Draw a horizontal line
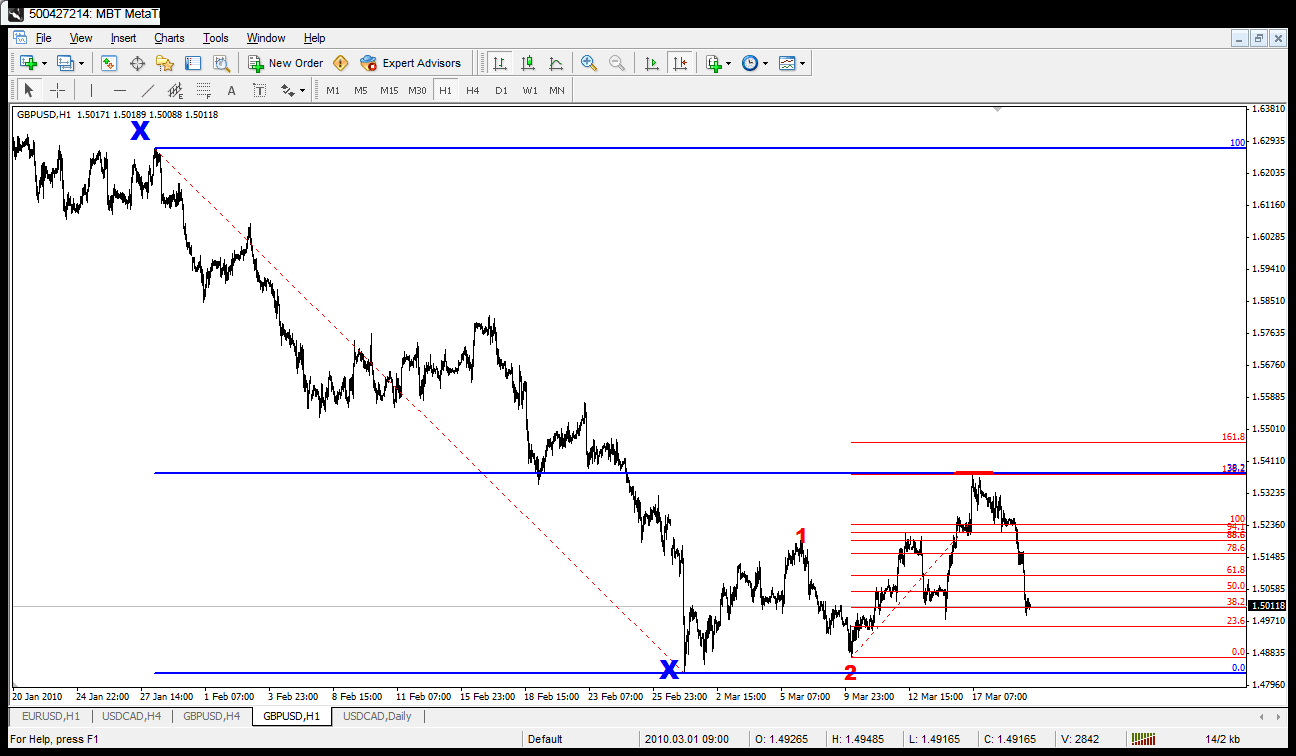1296x756 pixels. tap(120, 90)
